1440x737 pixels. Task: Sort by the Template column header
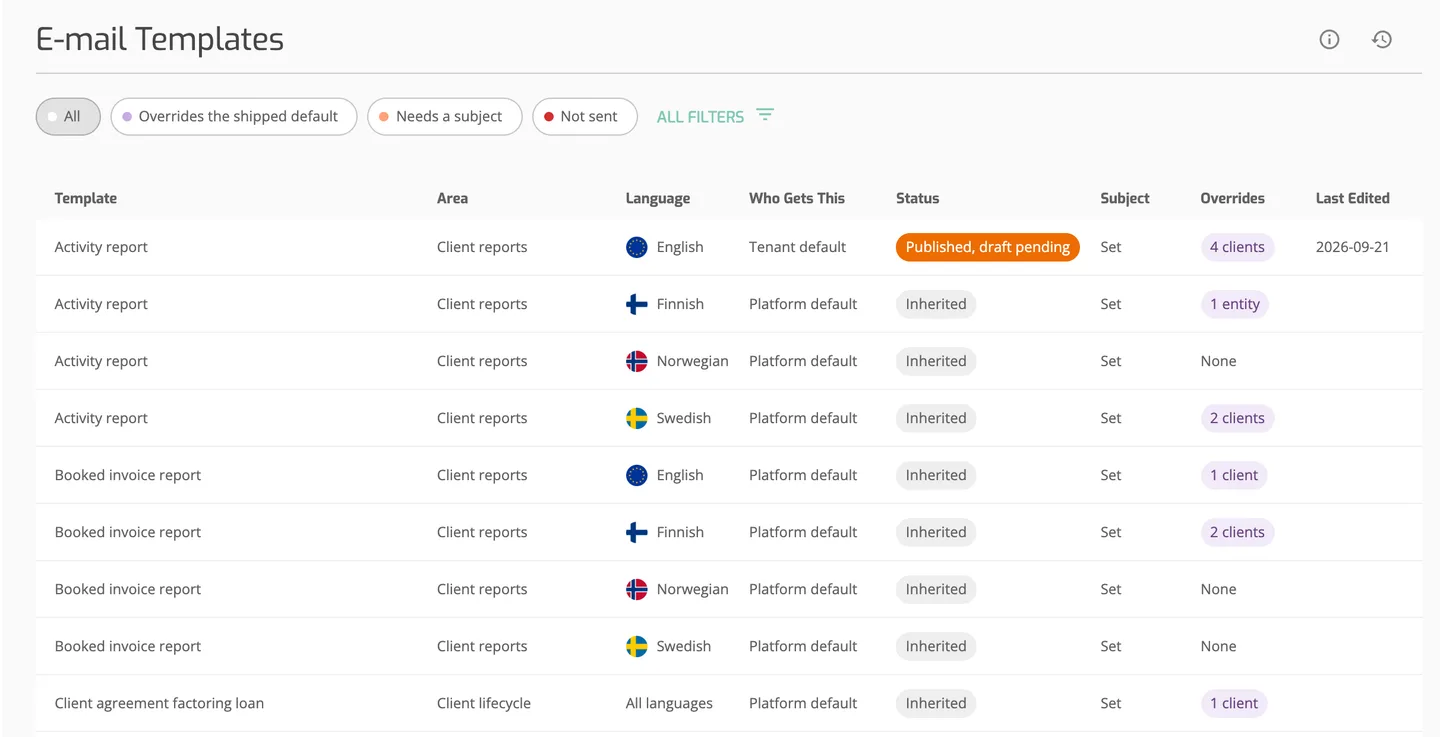click(86, 198)
